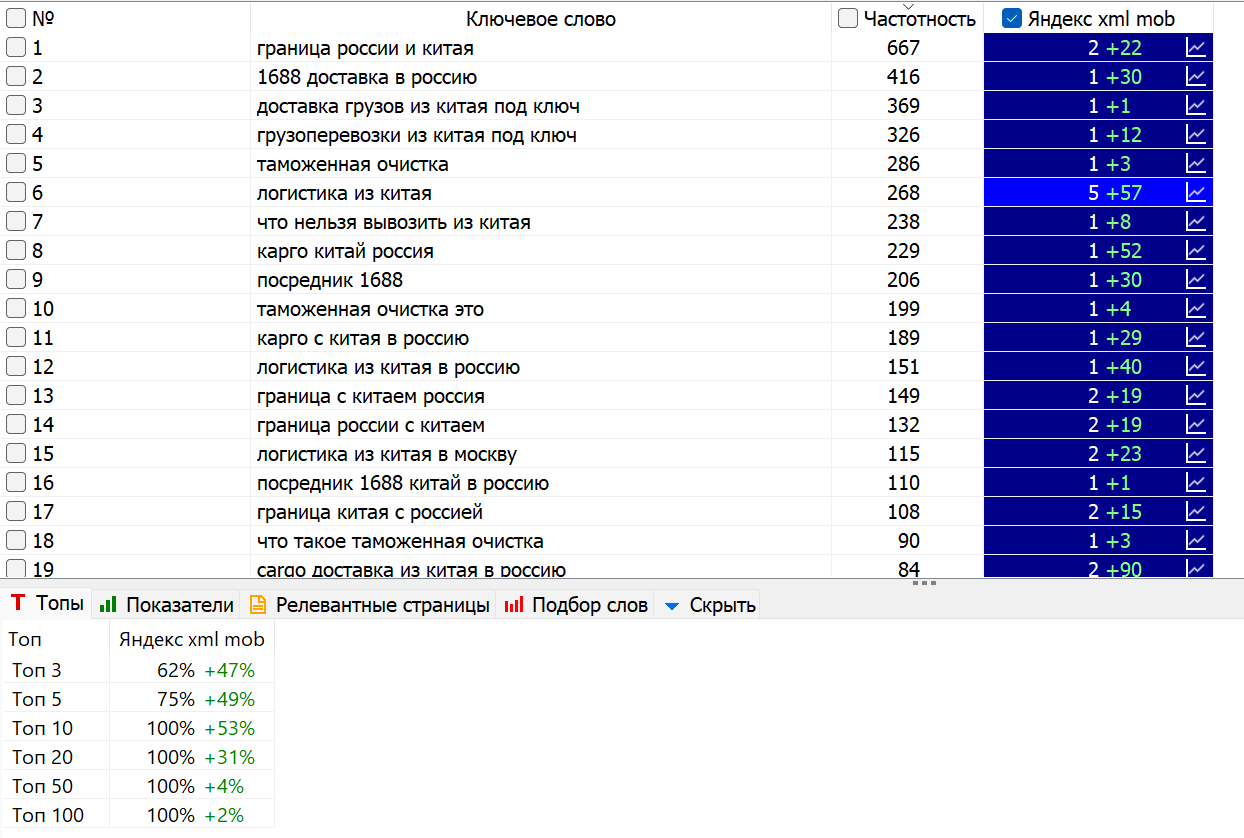Open the 'Подбор слов' tab
Image resolution: width=1244 pixels, height=838 pixels.
[x=576, y=605]
